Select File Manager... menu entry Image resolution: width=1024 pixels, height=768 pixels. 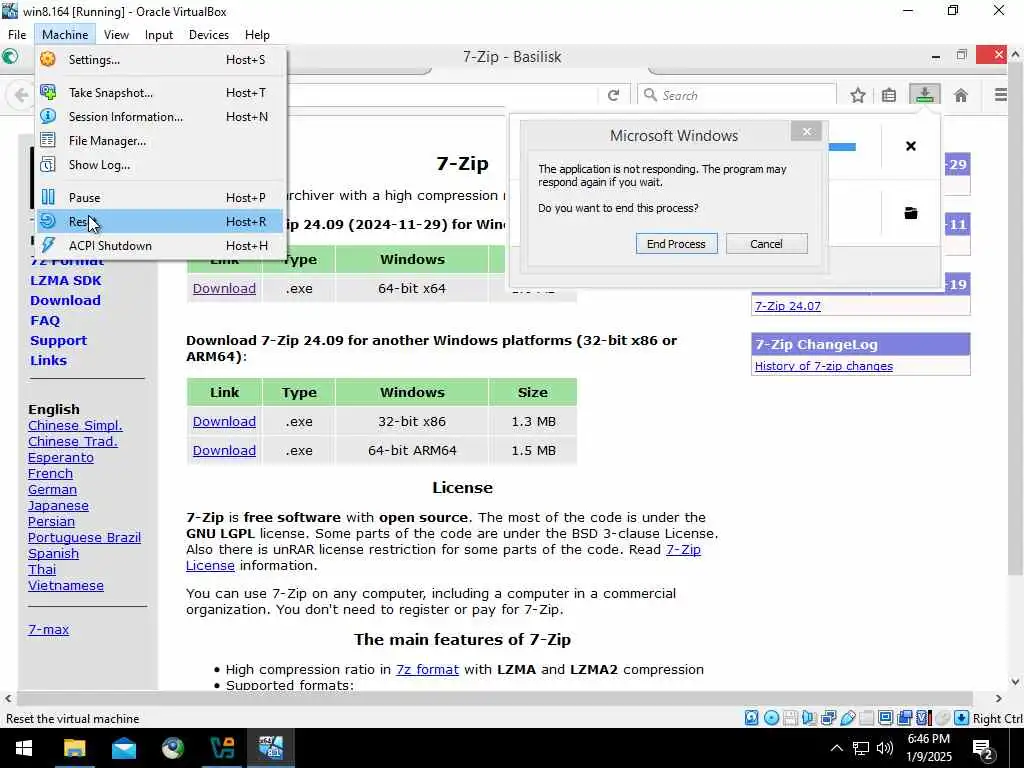pyautogui.click(x=161, y=141)
